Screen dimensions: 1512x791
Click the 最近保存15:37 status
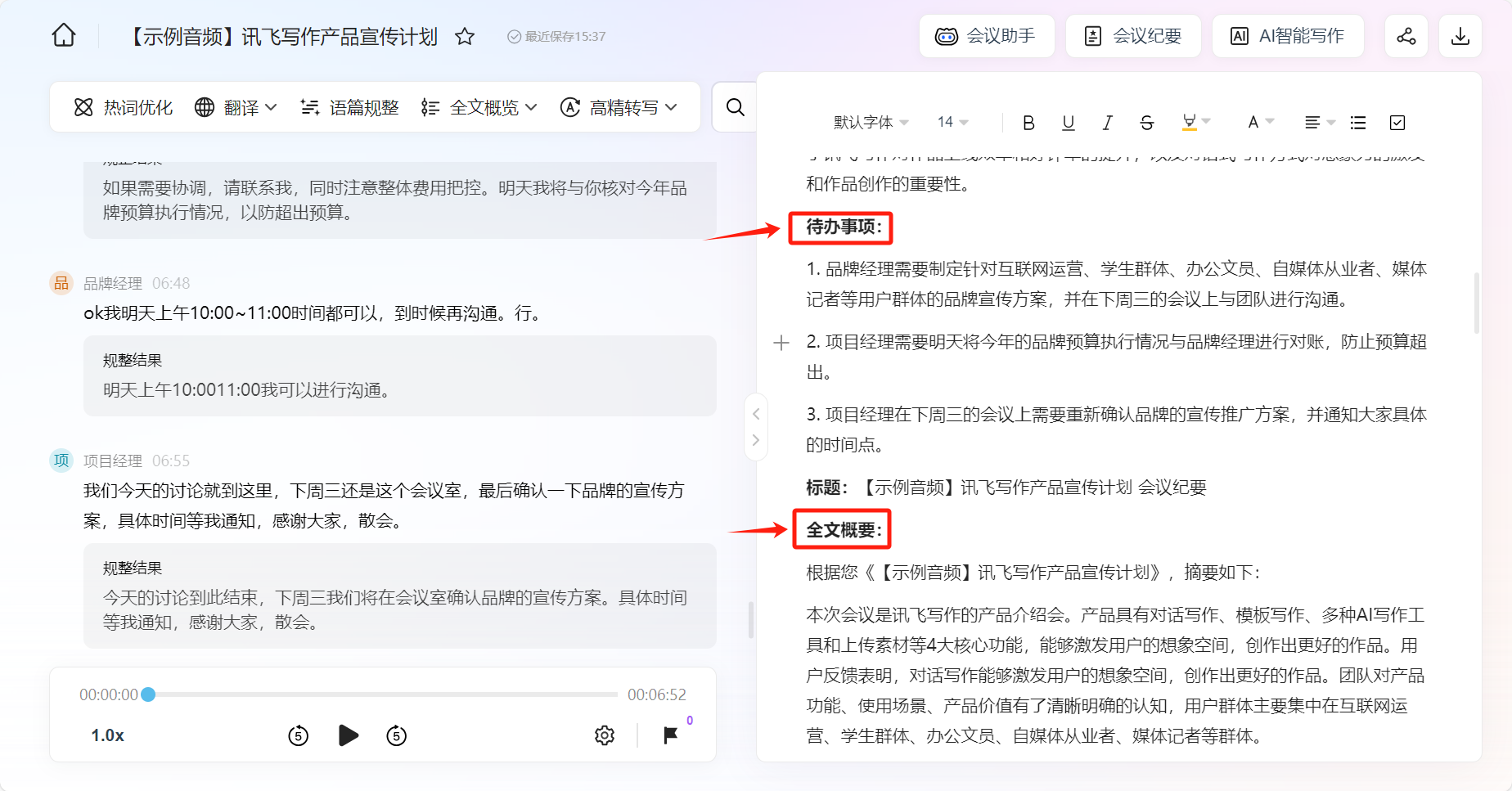556,36
